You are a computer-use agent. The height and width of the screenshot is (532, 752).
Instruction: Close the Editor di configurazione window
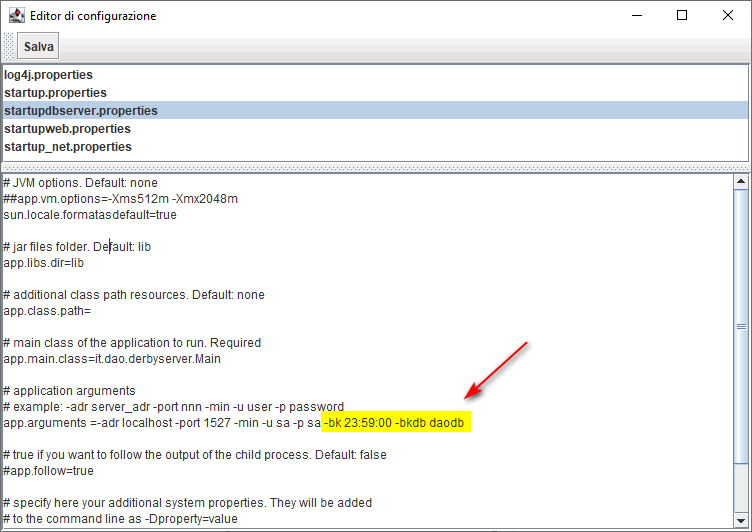pyautogui.click(x=727, y=16)
